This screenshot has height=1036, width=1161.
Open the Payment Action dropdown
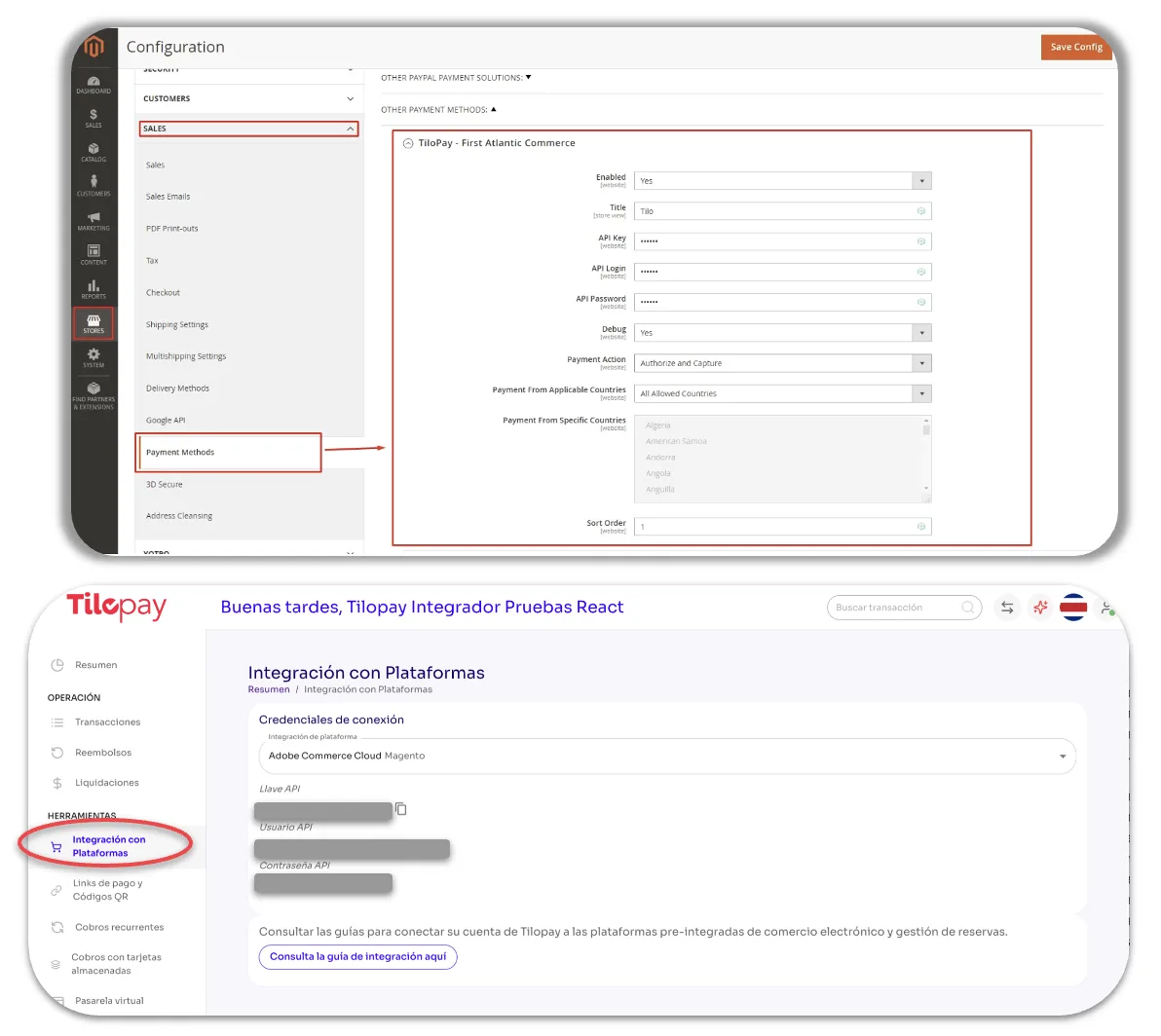coord(783,363)
